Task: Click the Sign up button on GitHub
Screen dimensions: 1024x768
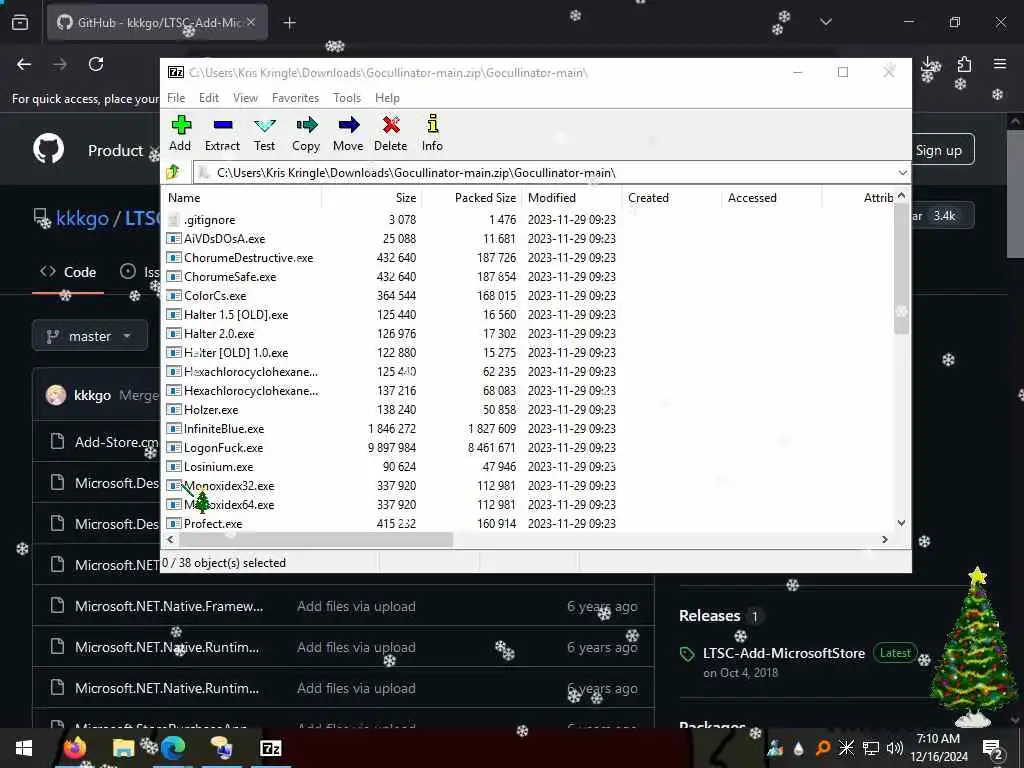Action: point(938,150)
